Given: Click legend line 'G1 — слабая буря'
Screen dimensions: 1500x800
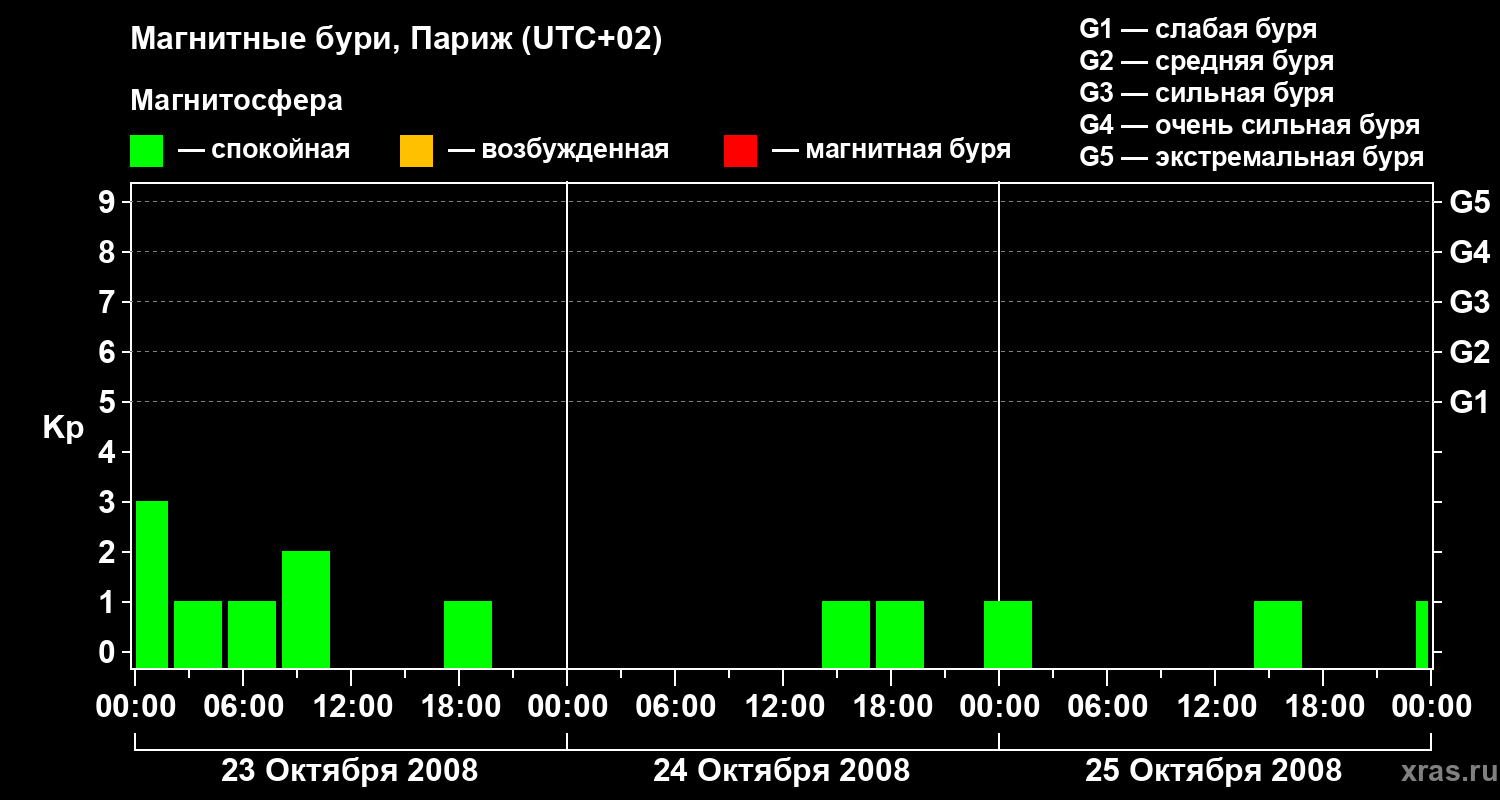Looking at the screenshot, I should click(1198, 29).
